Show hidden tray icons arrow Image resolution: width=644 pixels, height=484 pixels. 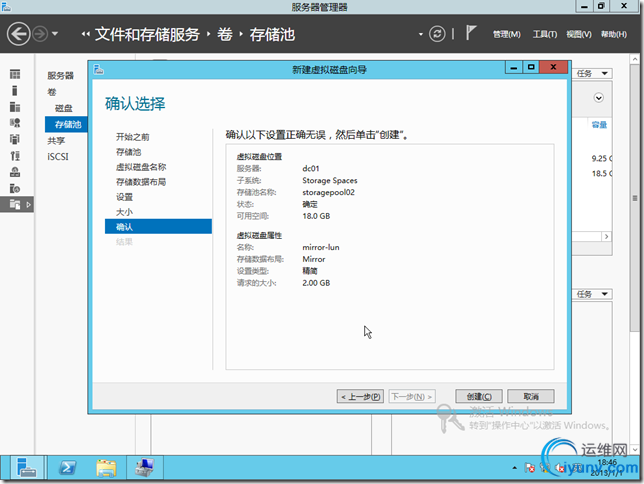(x=514, y=468)
